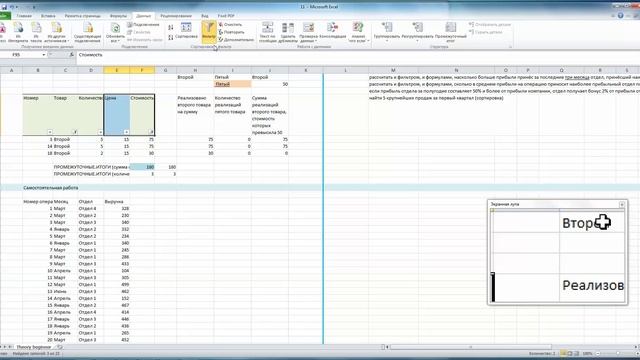Click Remove Duplicates (Удалить дубликаты)

pos(288,33)
